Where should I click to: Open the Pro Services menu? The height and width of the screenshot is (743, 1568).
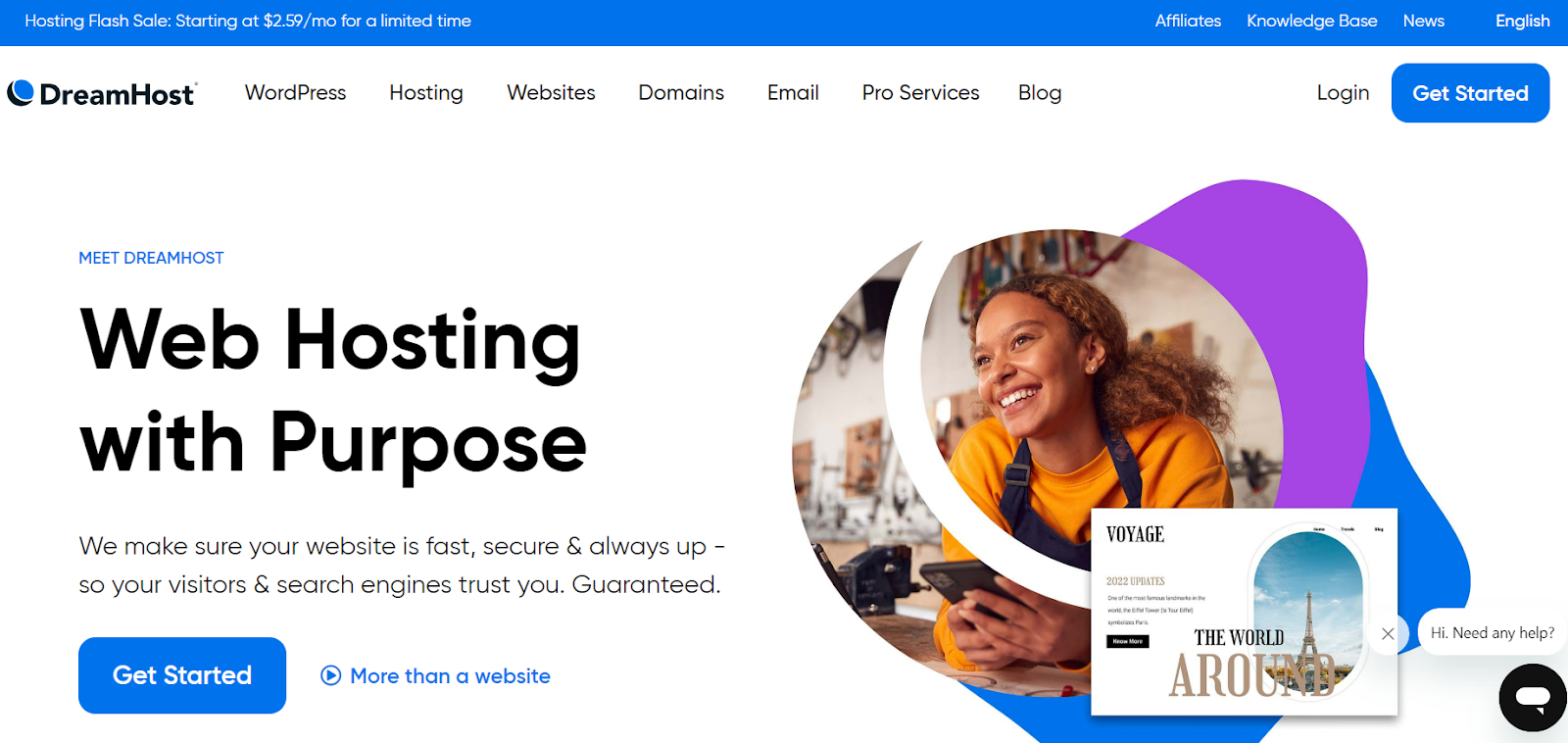(920, 93)
